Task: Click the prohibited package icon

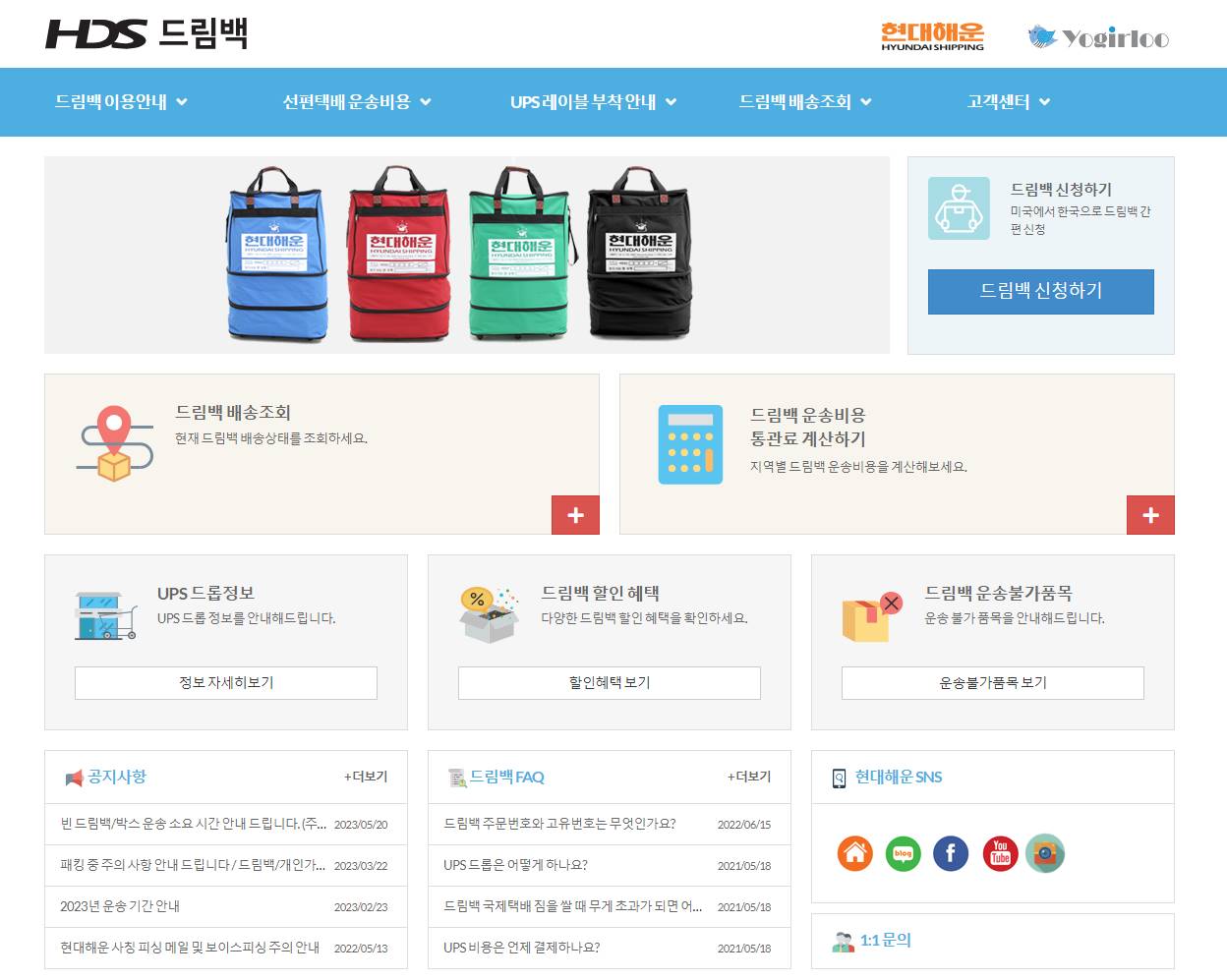Action: 872,616
